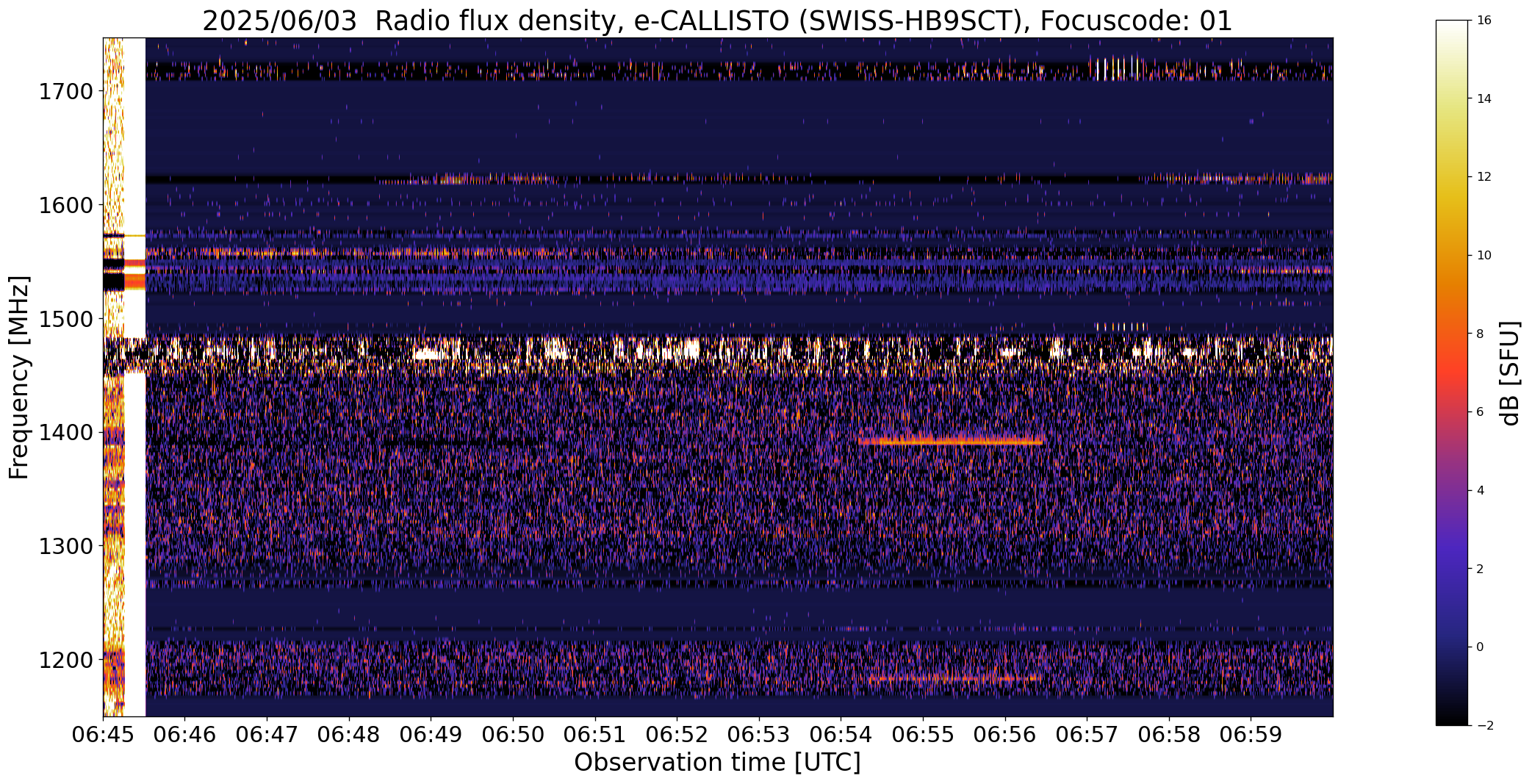Click the 1200 frequency tick label
The image size is (1532, 784).
(65, 660)
